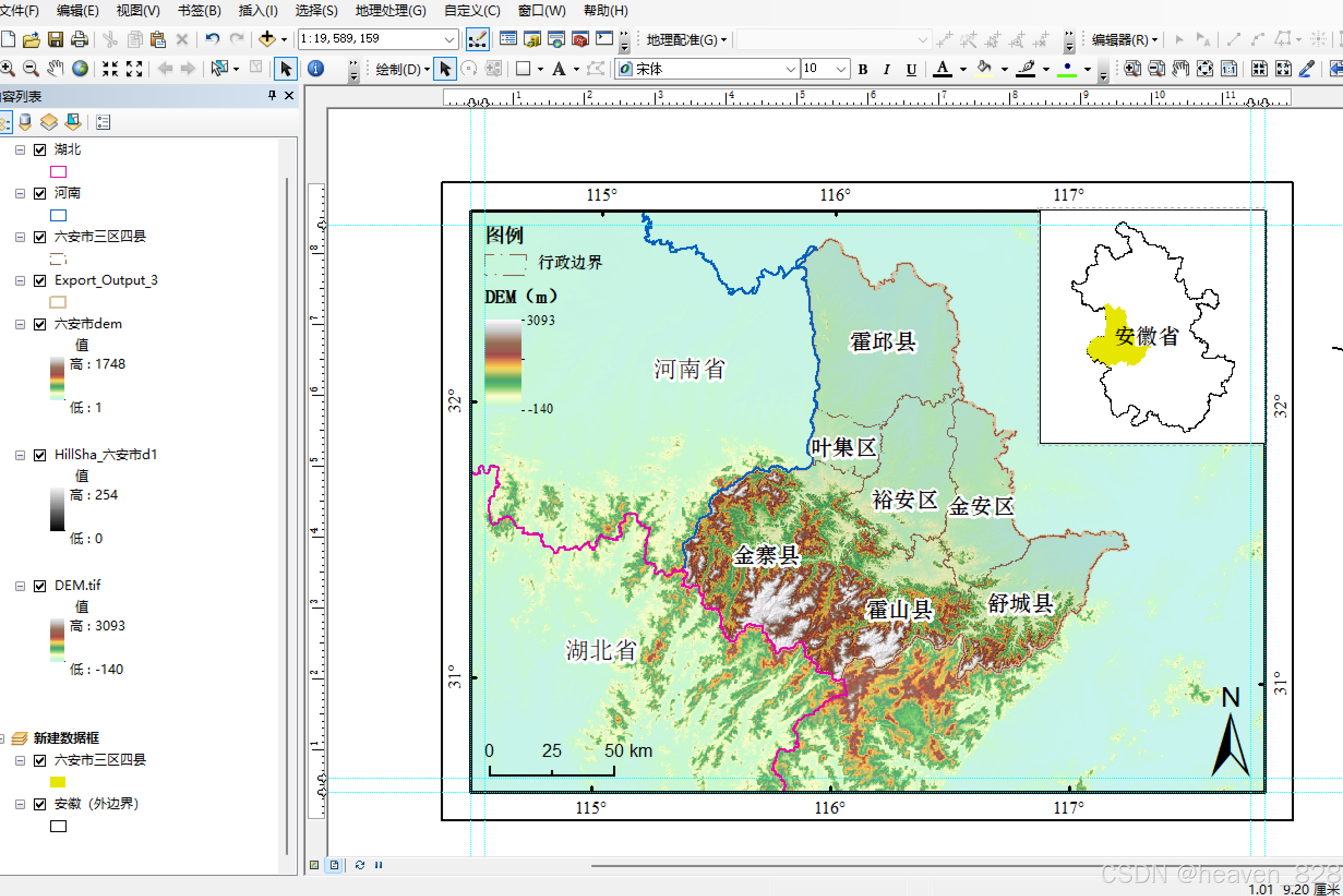The width and height of the screenshot is (1343, 896).
Task: Uncheck the 湖北 layer checkbox
Action: [40, 150]
